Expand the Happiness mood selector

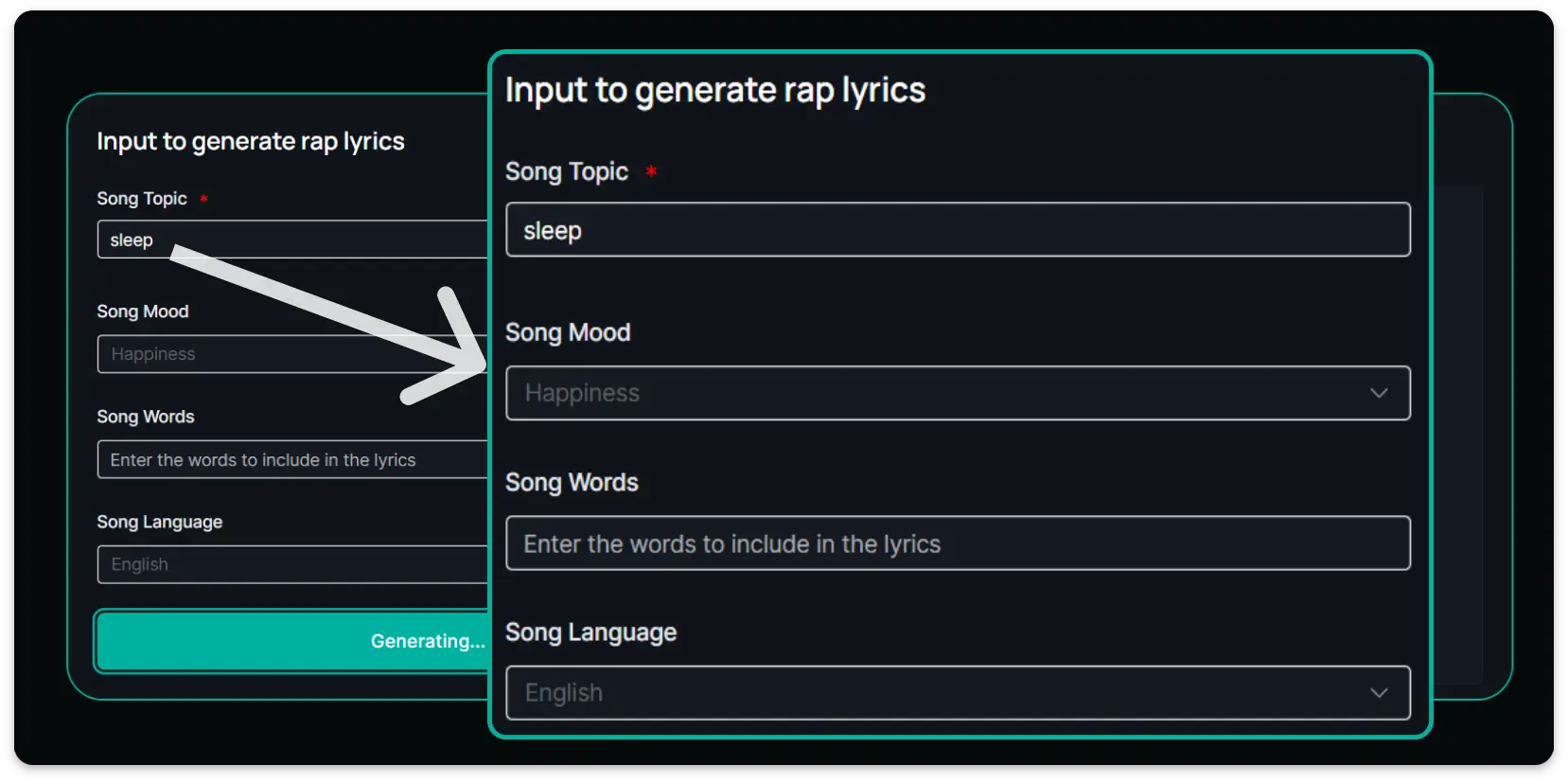click(x=958, y=393)
